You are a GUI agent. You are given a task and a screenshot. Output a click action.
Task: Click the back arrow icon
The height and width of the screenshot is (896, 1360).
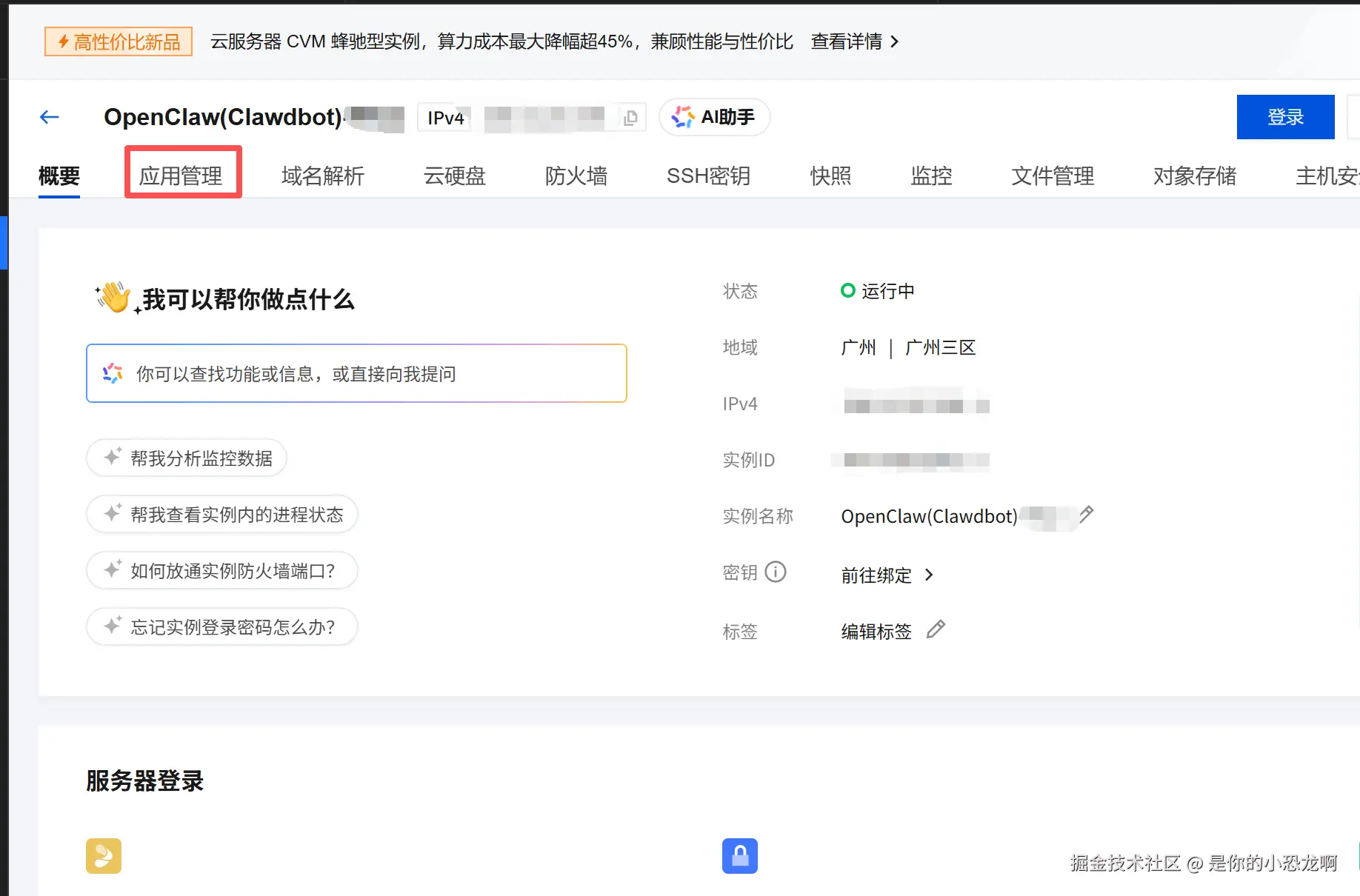pos(50,117)
